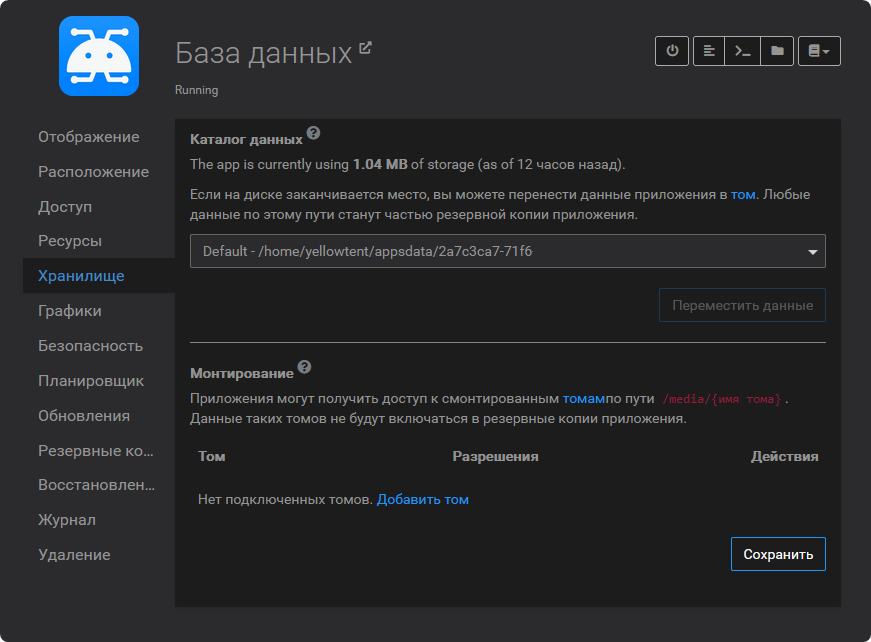Viewport: 871px width, 642px height.
Task: Click the Переместить данные button
Action: point(742,305)
